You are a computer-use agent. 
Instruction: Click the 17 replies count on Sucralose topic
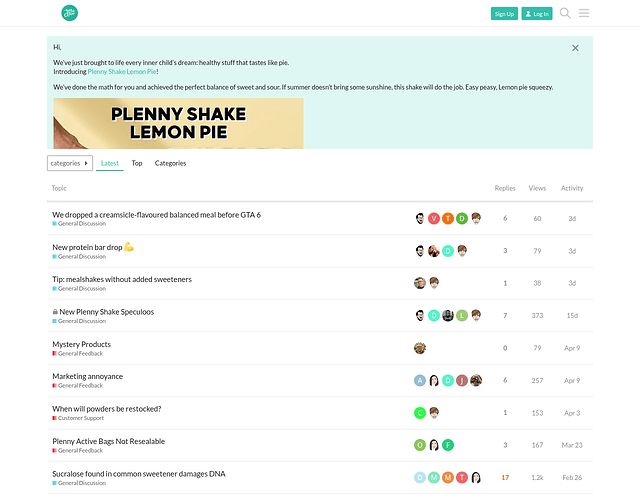(505, 478)
